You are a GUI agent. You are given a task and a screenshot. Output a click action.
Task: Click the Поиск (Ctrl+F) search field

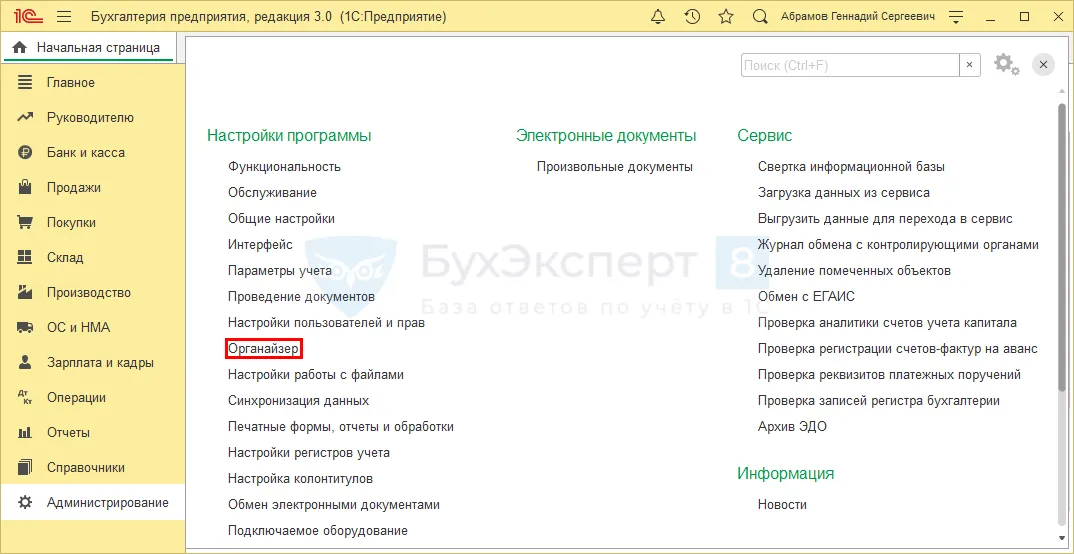coord(850,65)
